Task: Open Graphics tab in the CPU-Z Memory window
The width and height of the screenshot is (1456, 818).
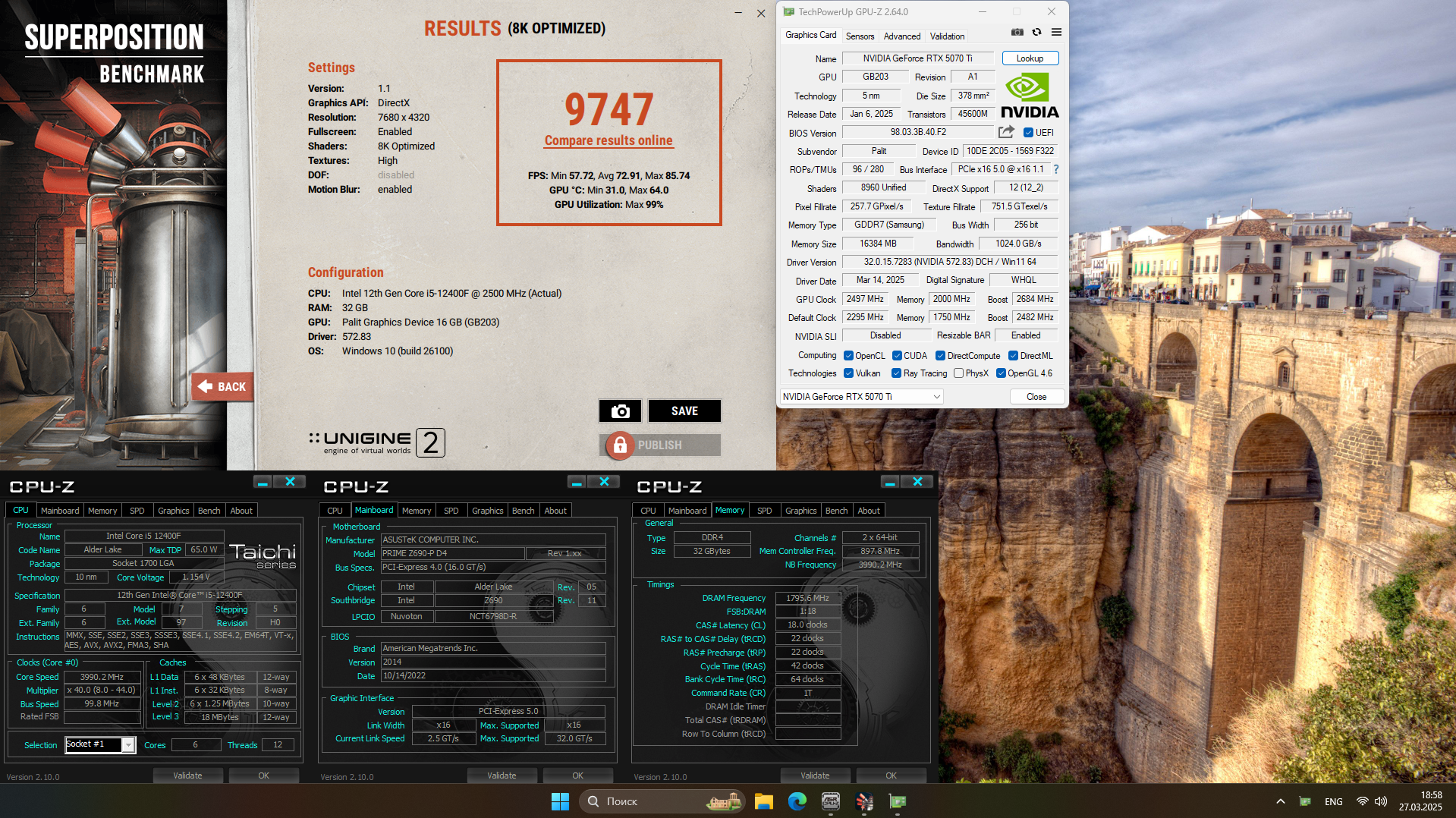Action: pyautogui.click(x=800, y=511)
